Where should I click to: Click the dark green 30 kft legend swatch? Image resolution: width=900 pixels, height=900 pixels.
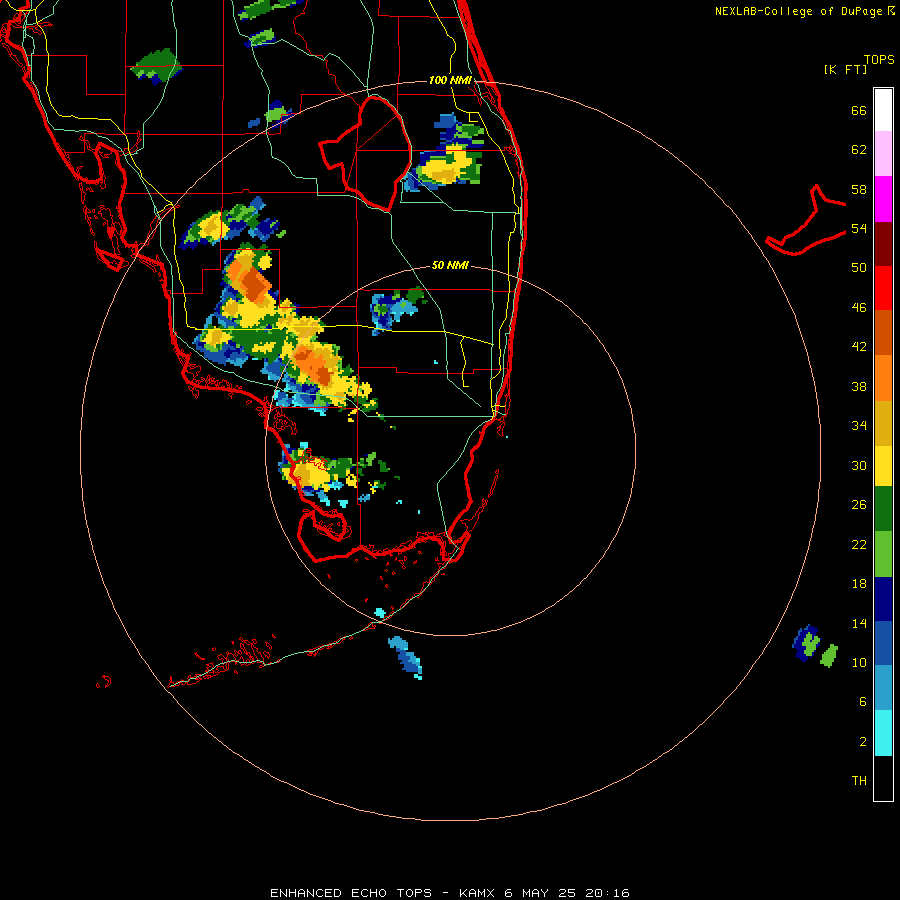[883, 509]
